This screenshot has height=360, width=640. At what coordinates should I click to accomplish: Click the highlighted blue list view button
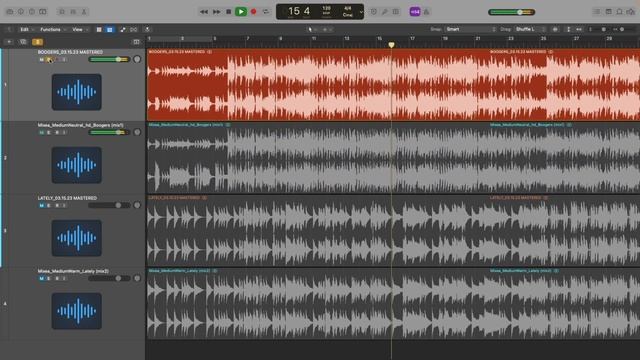coord(109,29)
